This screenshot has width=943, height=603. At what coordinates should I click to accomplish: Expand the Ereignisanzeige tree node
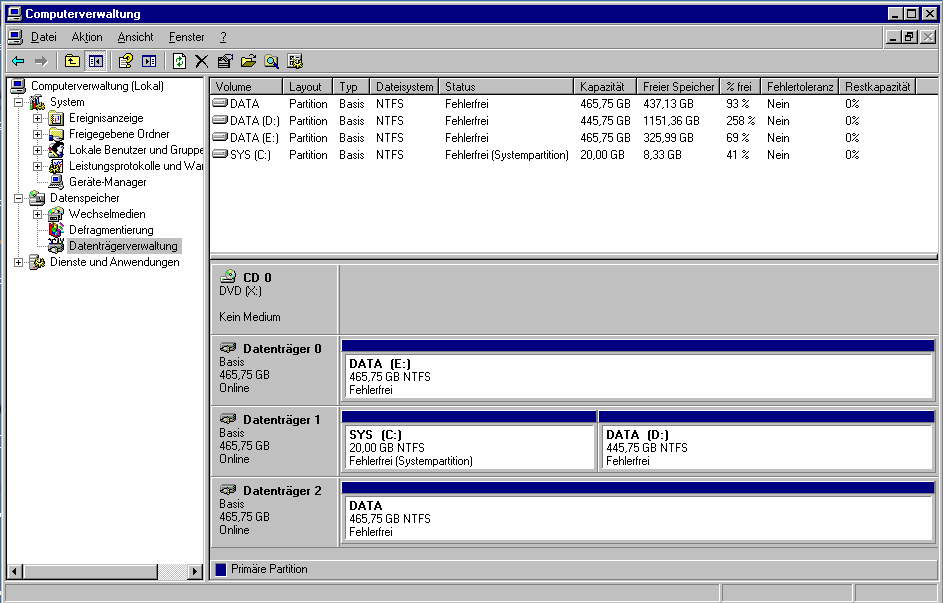pyautogui.click(x=37, y=118)
